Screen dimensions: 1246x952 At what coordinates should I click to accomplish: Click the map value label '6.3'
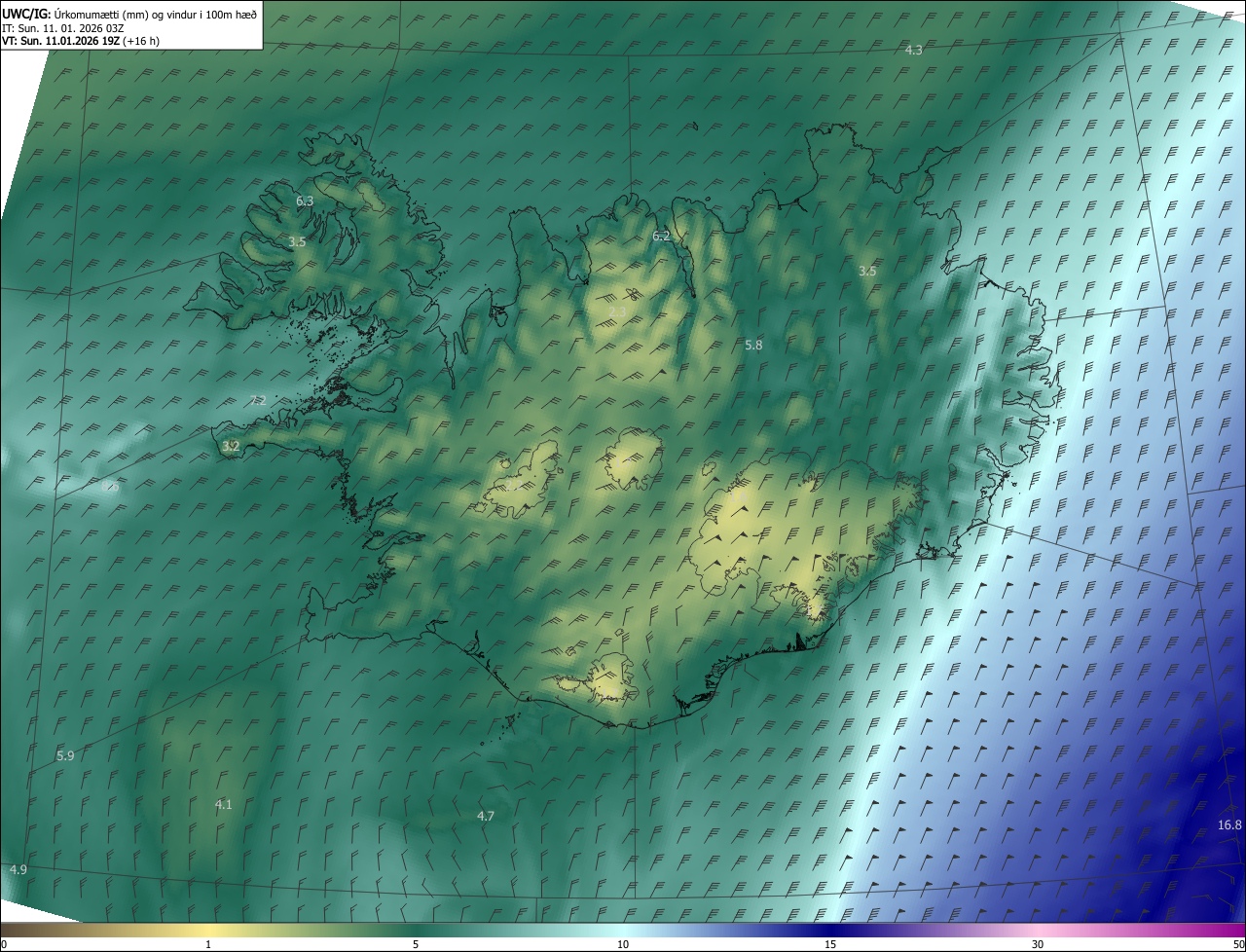(305, 201)
